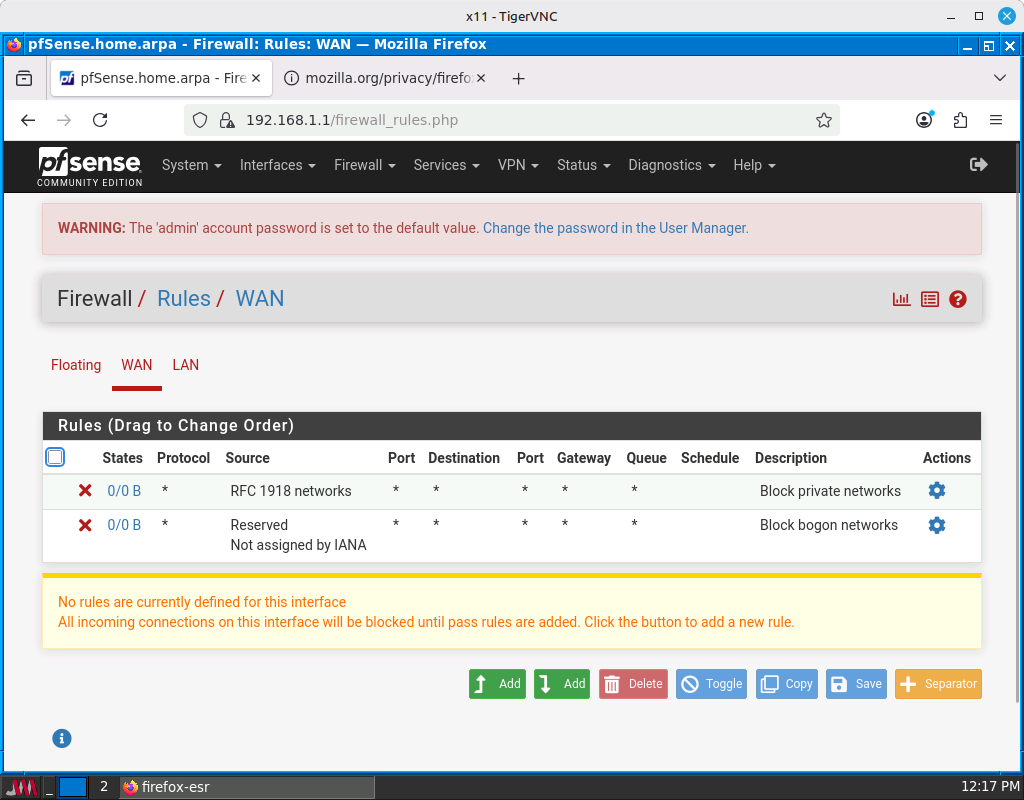The height and width of the screenshot is (800, 1024).
Task: Click the address bar URL field
Action: click(x=520, y=120)
